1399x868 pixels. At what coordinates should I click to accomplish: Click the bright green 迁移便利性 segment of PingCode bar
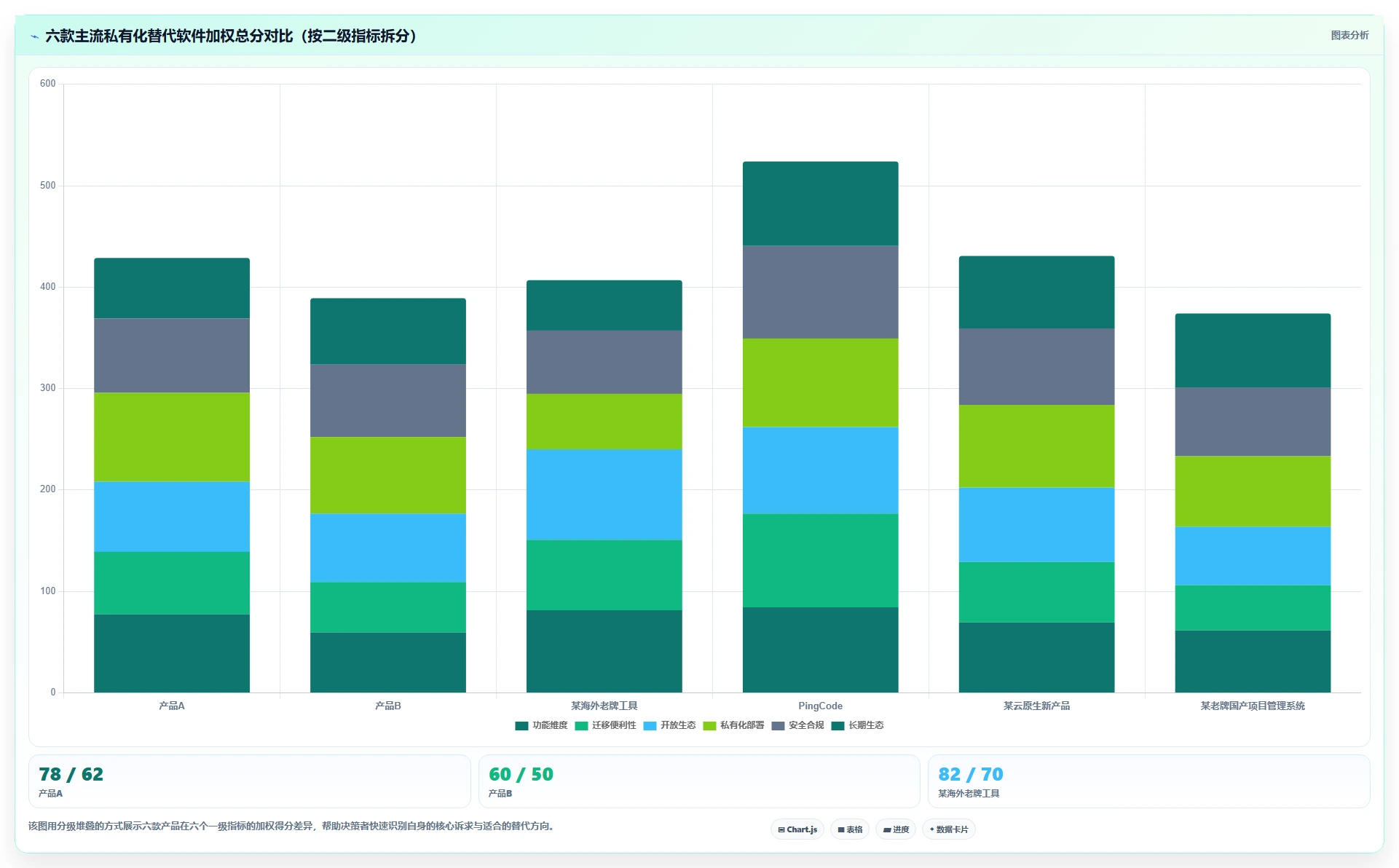pyautogui.click(x=821, y=561)
